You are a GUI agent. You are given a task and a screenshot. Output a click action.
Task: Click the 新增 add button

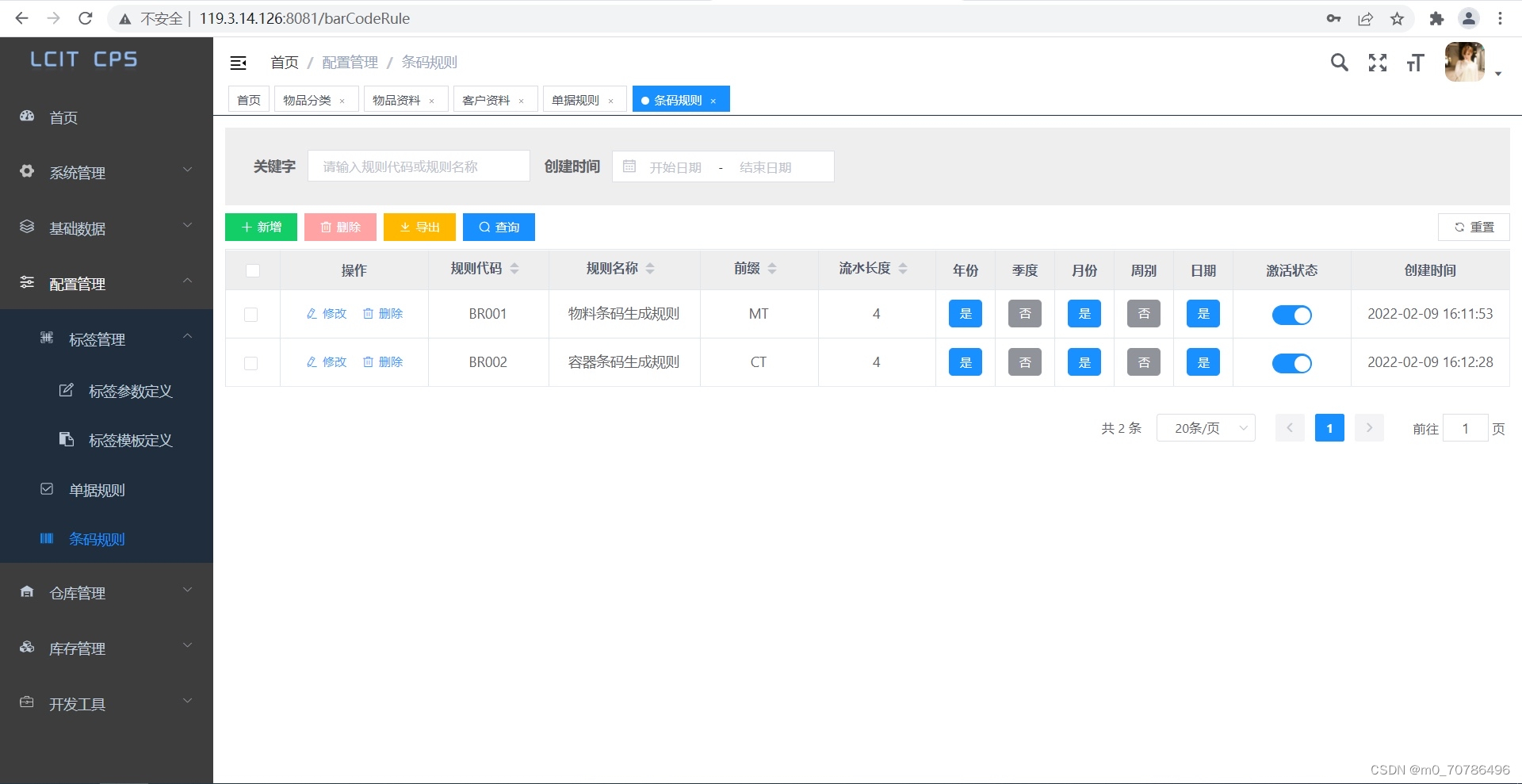pyautogui.click(x=261, y=227)
